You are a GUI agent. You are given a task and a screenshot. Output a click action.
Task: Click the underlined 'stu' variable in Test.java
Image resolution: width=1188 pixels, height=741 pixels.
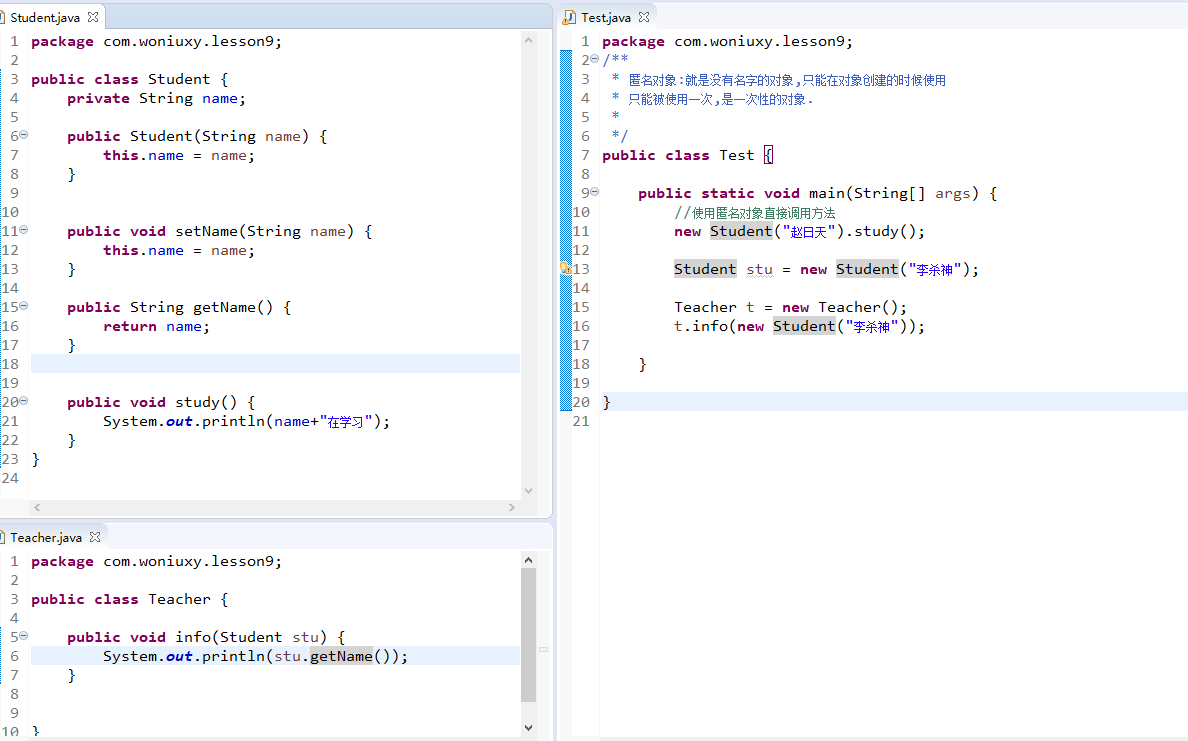pos(760,270)
